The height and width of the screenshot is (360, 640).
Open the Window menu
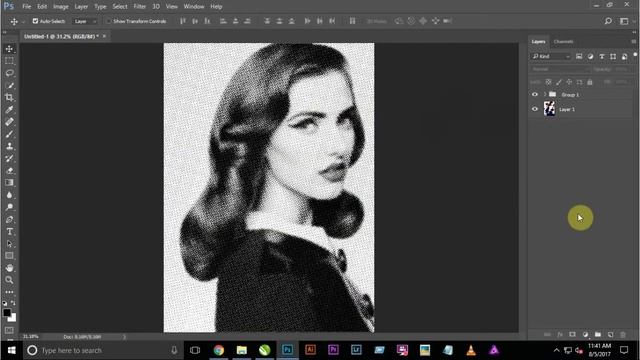(x=194, y=7)
